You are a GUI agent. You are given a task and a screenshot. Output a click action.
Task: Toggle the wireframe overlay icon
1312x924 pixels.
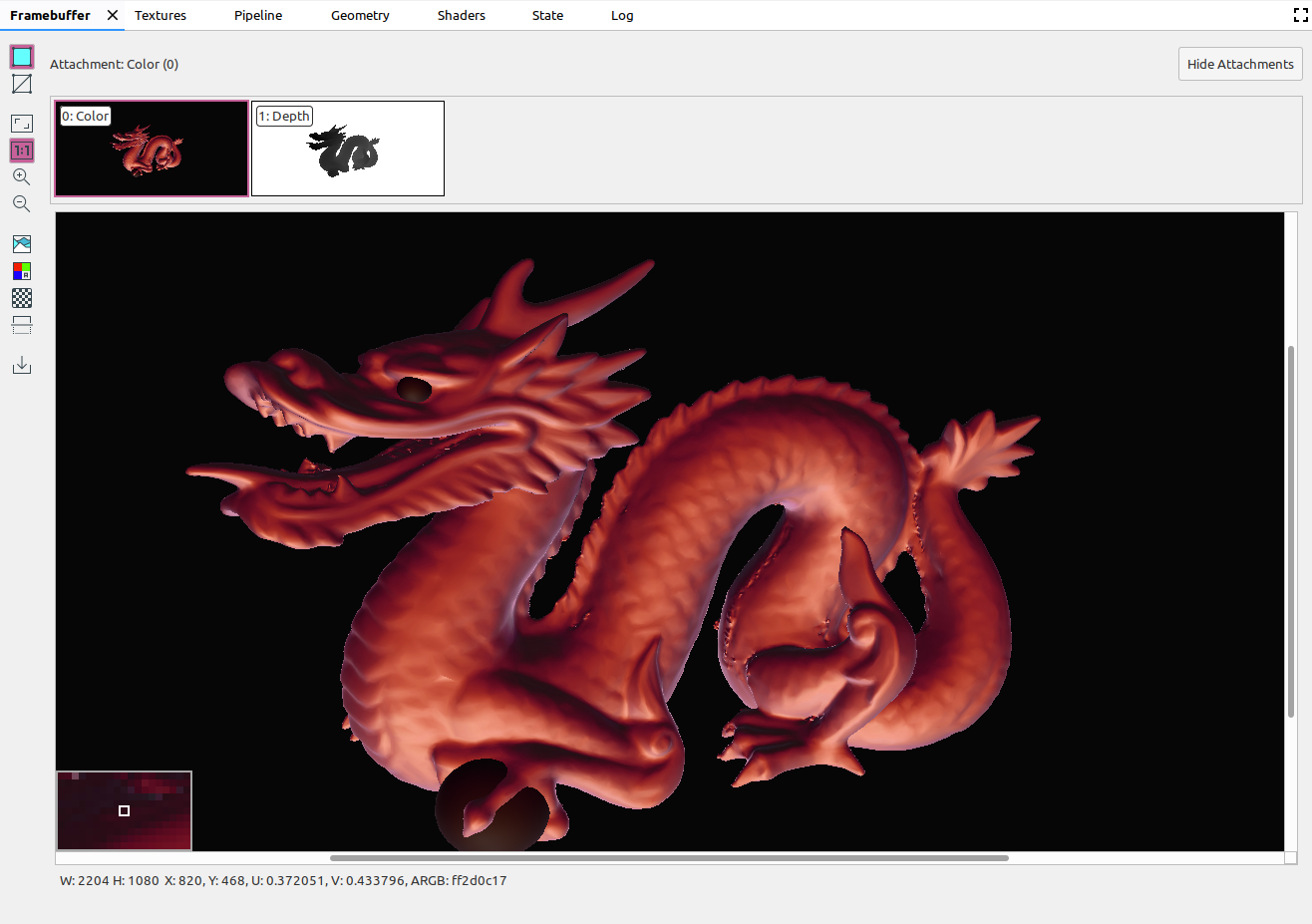point(22,84)
